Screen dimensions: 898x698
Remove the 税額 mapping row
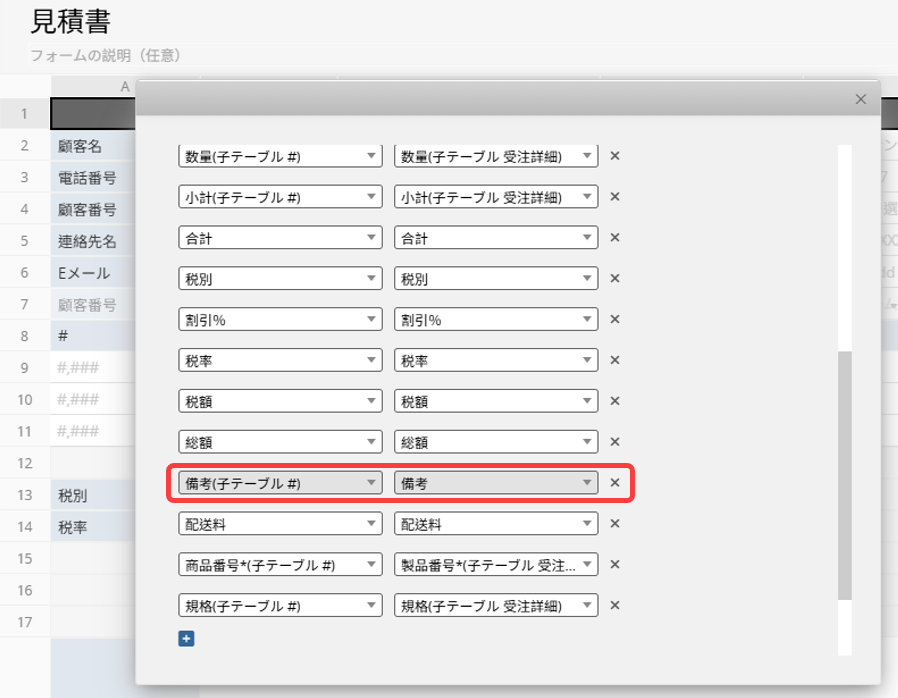tap(615, 401)
